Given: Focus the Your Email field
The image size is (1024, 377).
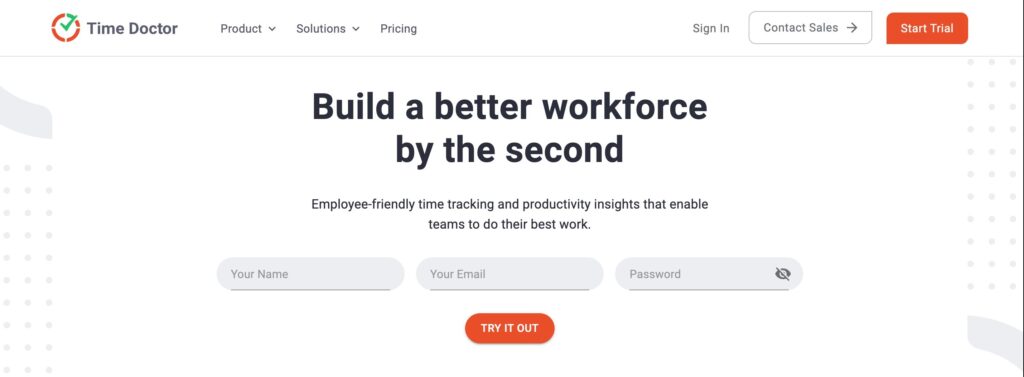Looking at the screenshot, I should click(510, 274).
